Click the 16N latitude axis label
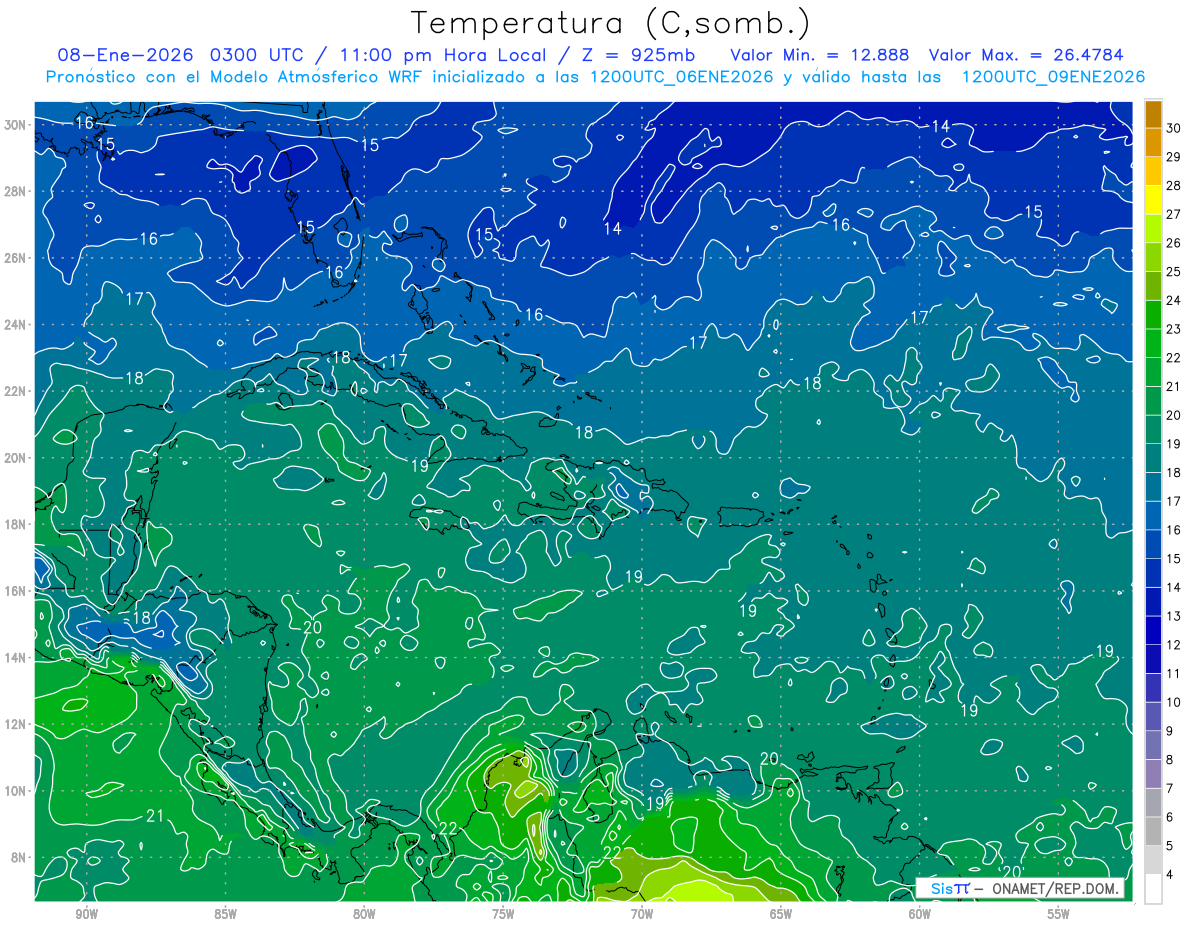Image resolution: width=1200 pixels, height=927 pixels. [x=15, y=591]
